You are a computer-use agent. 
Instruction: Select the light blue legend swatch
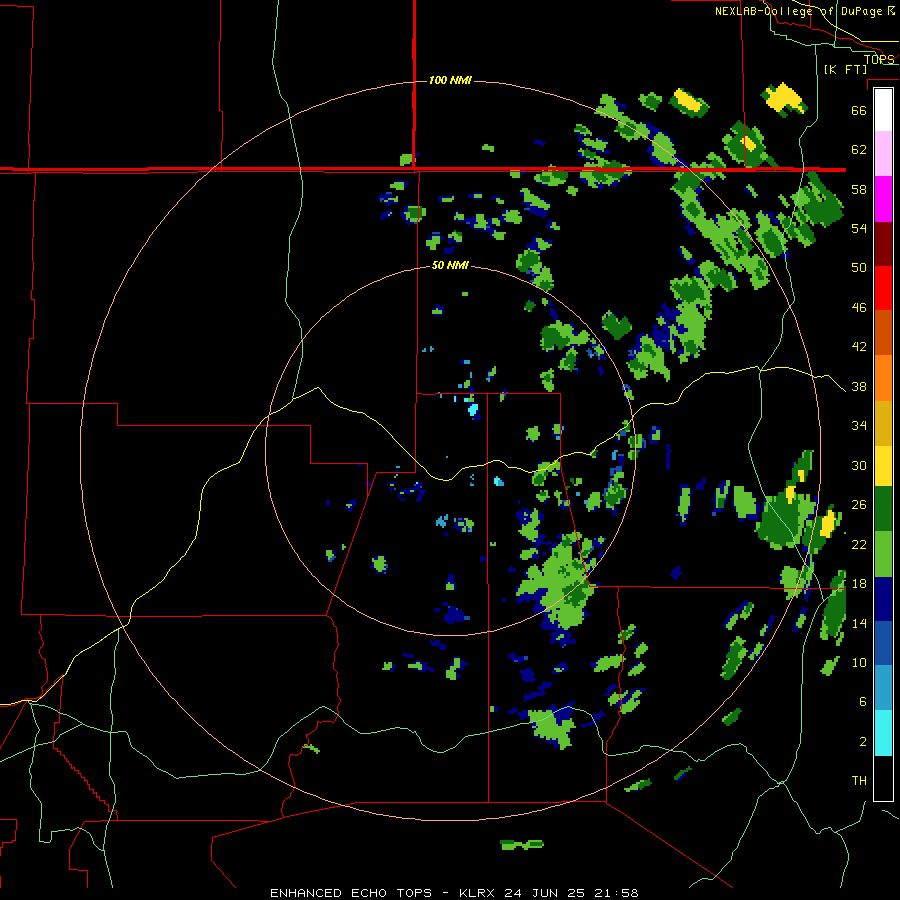pyautogui.click(x=883, y=688)
